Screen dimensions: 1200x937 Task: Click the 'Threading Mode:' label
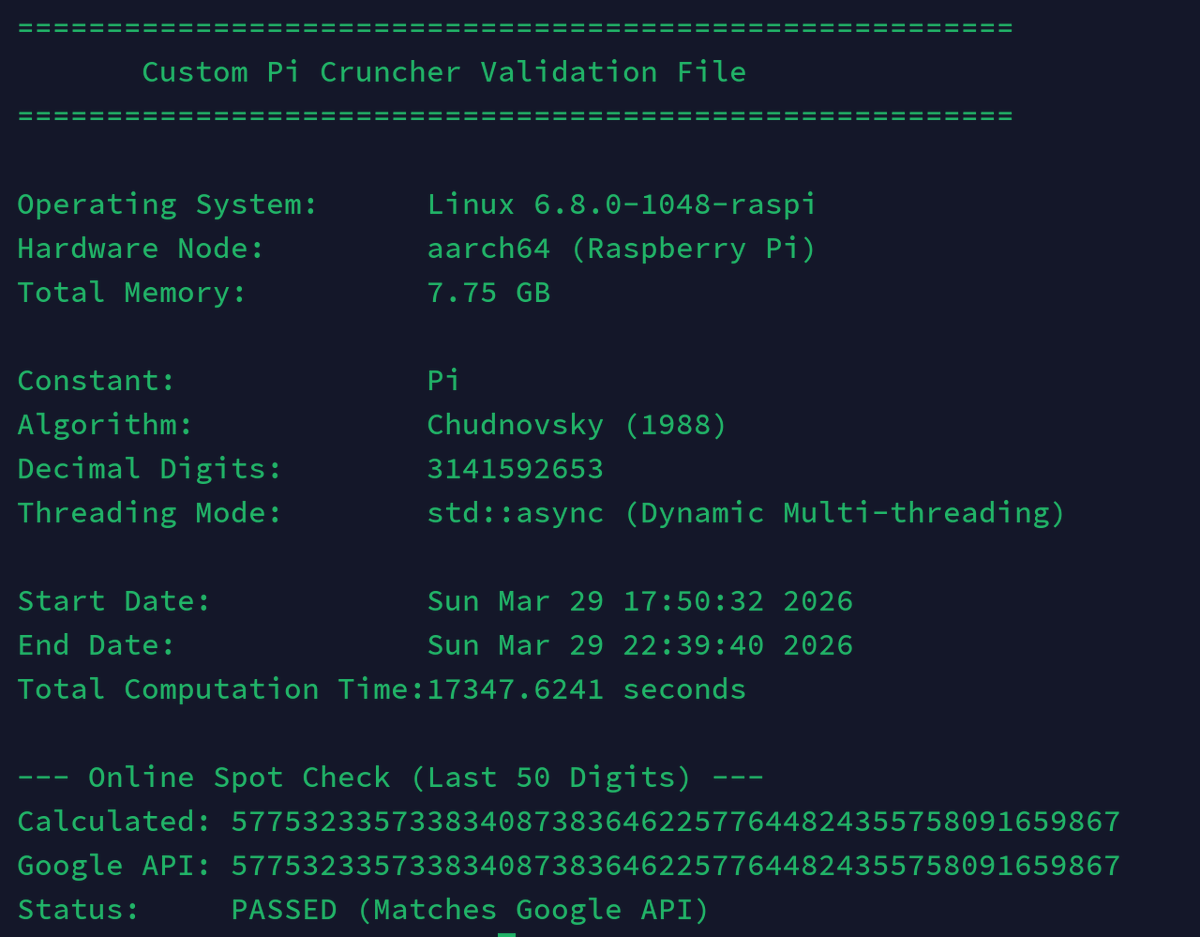tap(150, 513)
